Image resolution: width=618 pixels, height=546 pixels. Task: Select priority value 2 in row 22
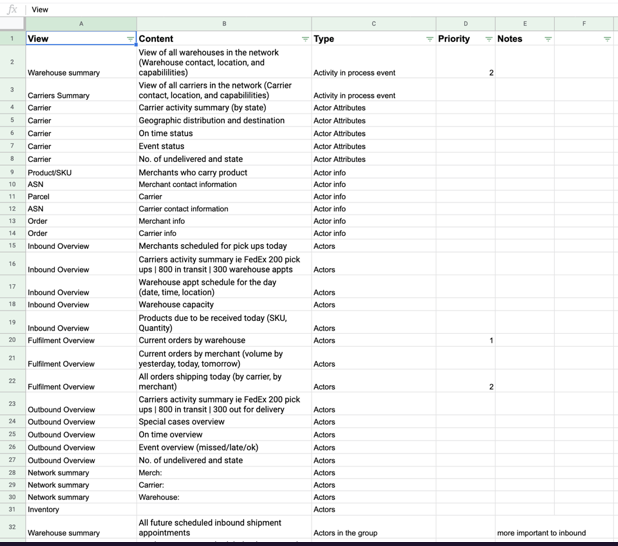tap(465, 381)
